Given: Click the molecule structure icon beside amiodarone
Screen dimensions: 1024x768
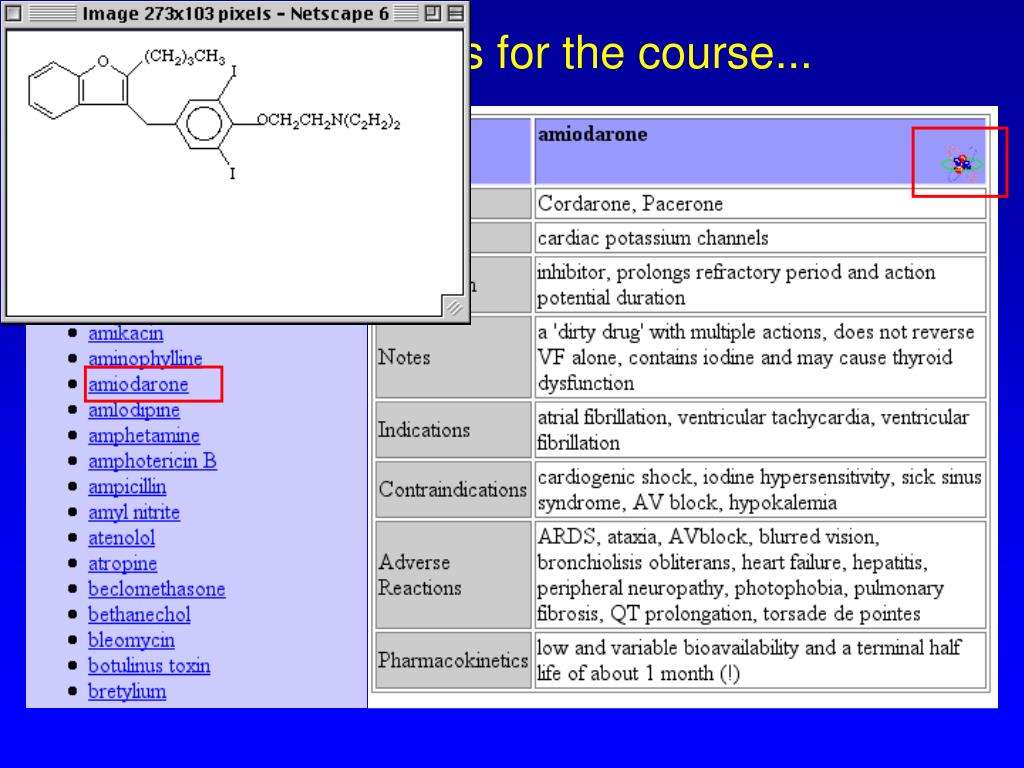Looking at the screenshot, I should (961, 163).
